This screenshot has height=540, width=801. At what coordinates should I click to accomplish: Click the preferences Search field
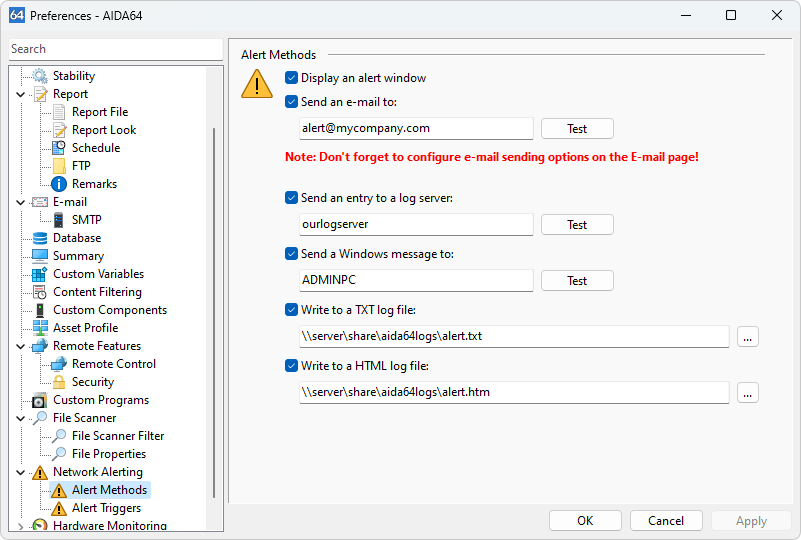pos(116,49)
